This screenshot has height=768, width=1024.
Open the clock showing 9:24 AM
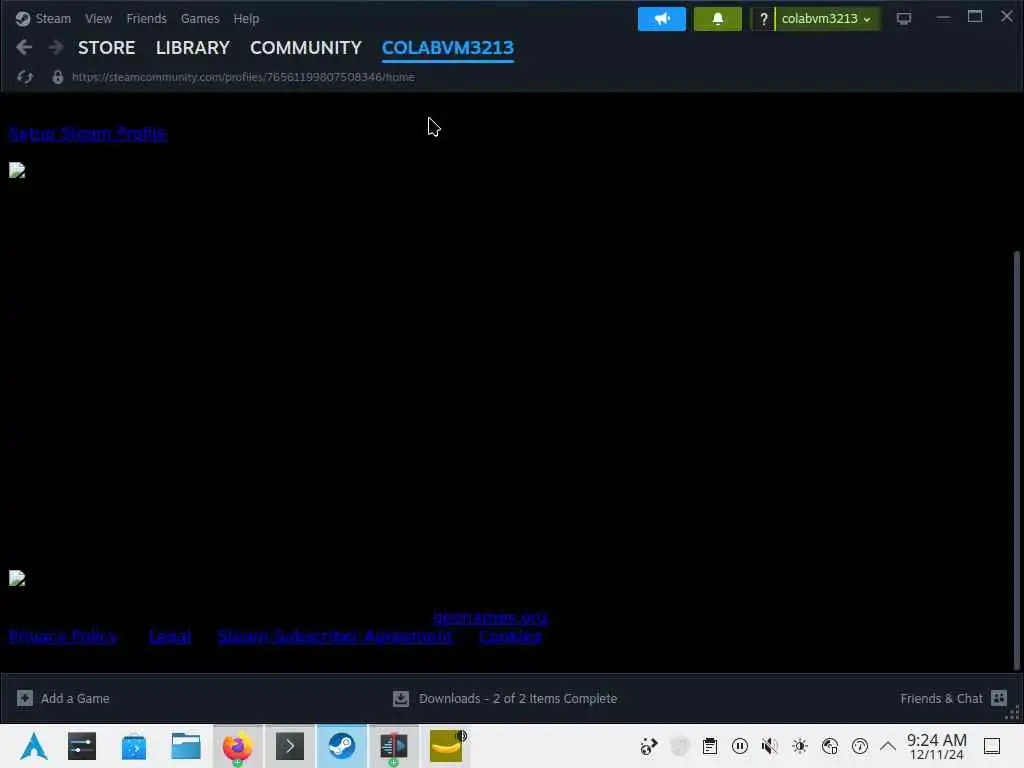tap(936, 746)
